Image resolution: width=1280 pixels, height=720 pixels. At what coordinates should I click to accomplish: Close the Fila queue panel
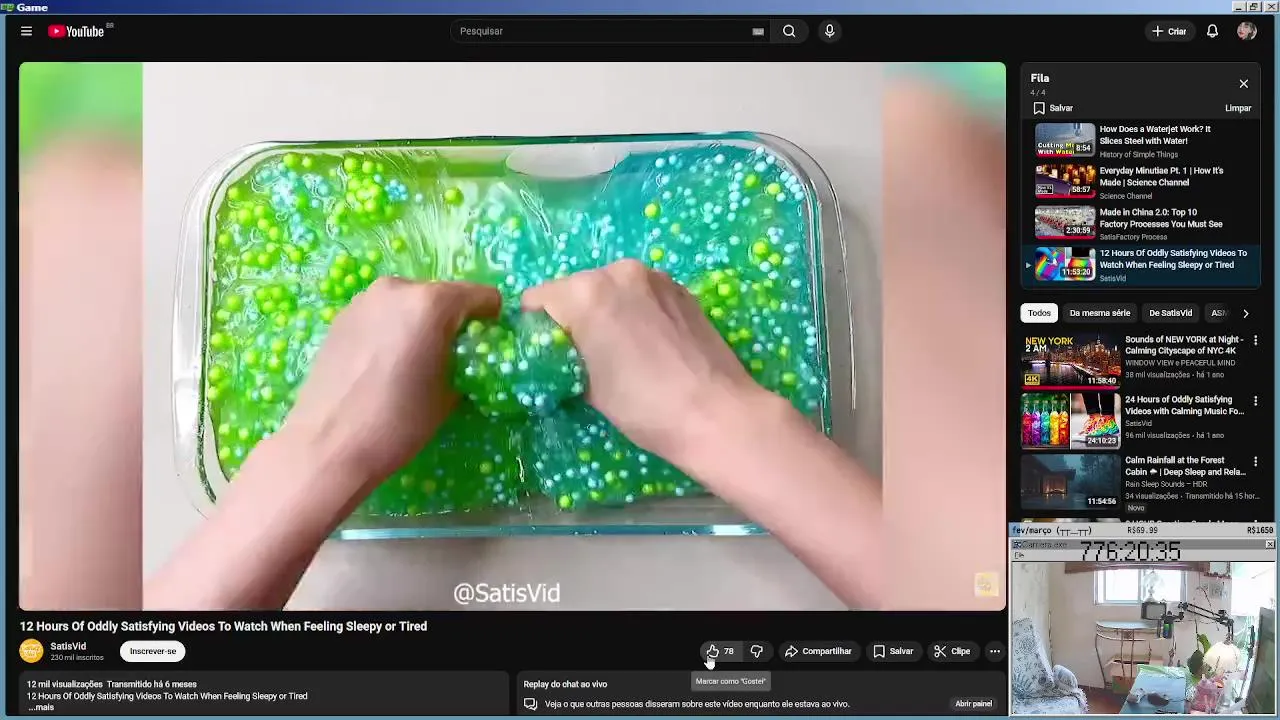pyautogui.click(x=1243, y=84)
